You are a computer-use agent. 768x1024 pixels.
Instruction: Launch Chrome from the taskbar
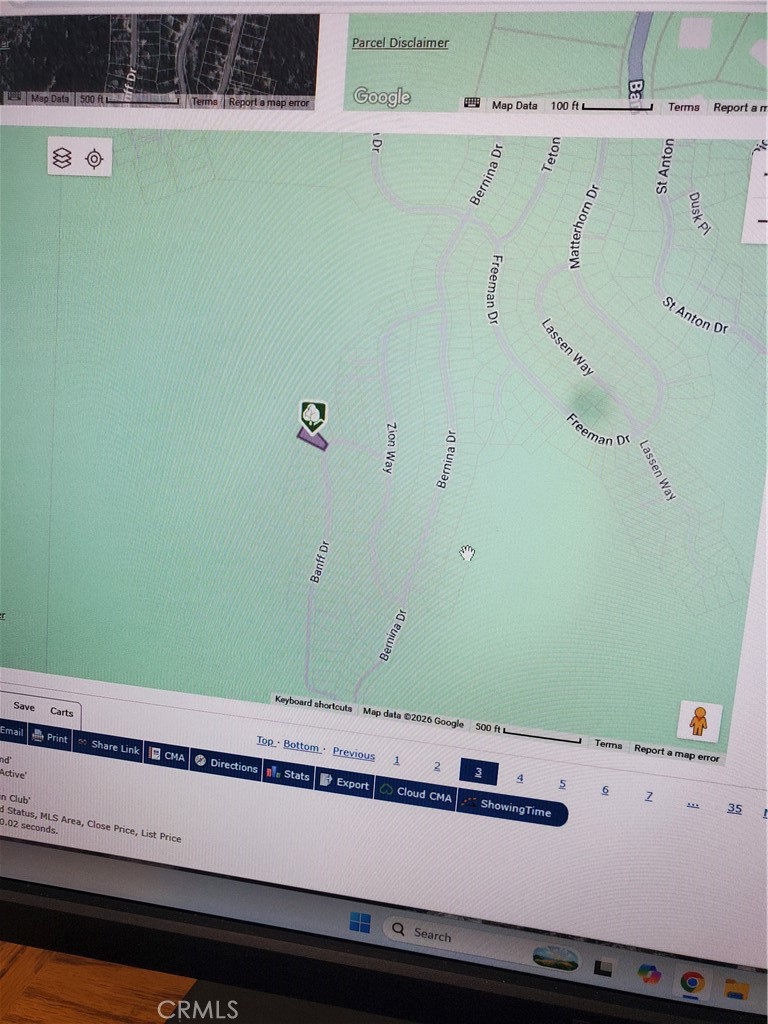(692, 982)
